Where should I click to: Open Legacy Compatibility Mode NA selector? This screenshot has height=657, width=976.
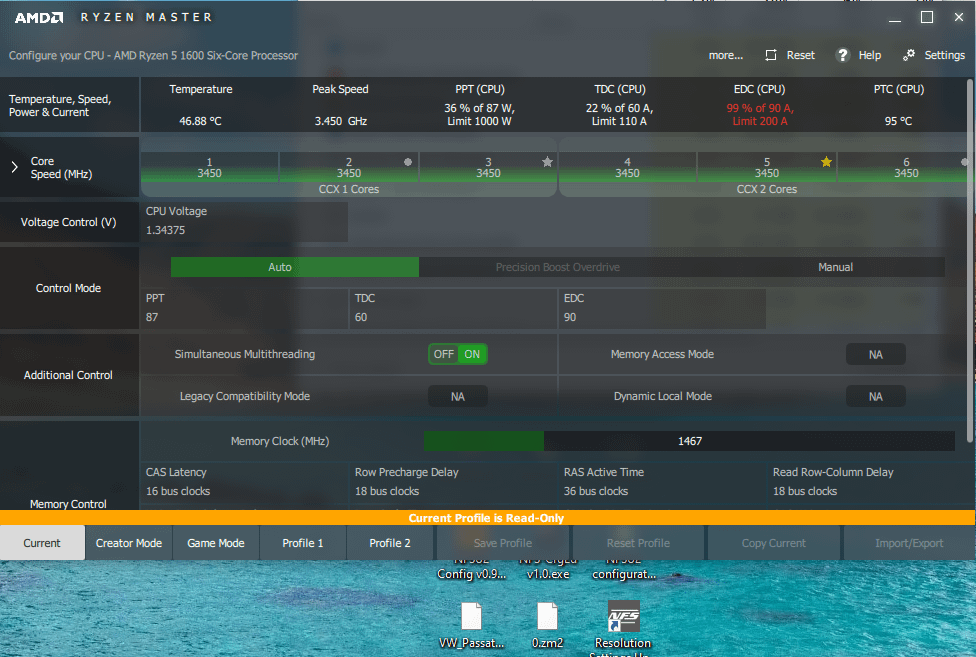(x=458, y=396)
